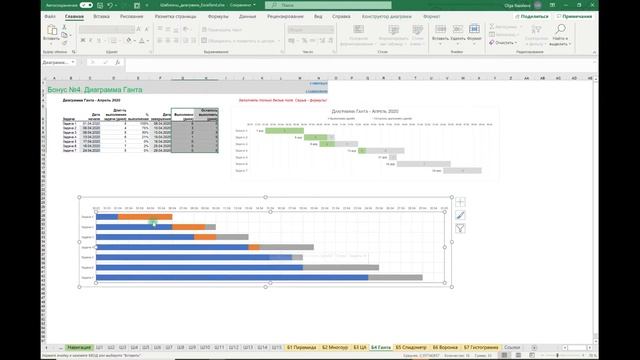Screen dimensions: 640x360
Task: Click the Cut scissors icon
Action: (64, 27)
